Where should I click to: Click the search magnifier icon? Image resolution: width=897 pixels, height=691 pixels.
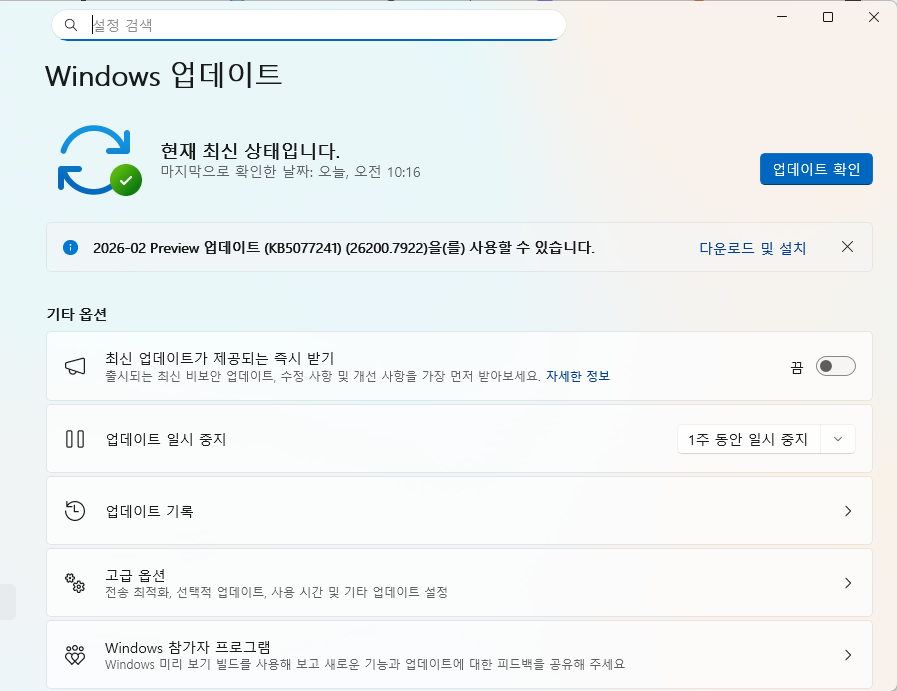(71, 25)
